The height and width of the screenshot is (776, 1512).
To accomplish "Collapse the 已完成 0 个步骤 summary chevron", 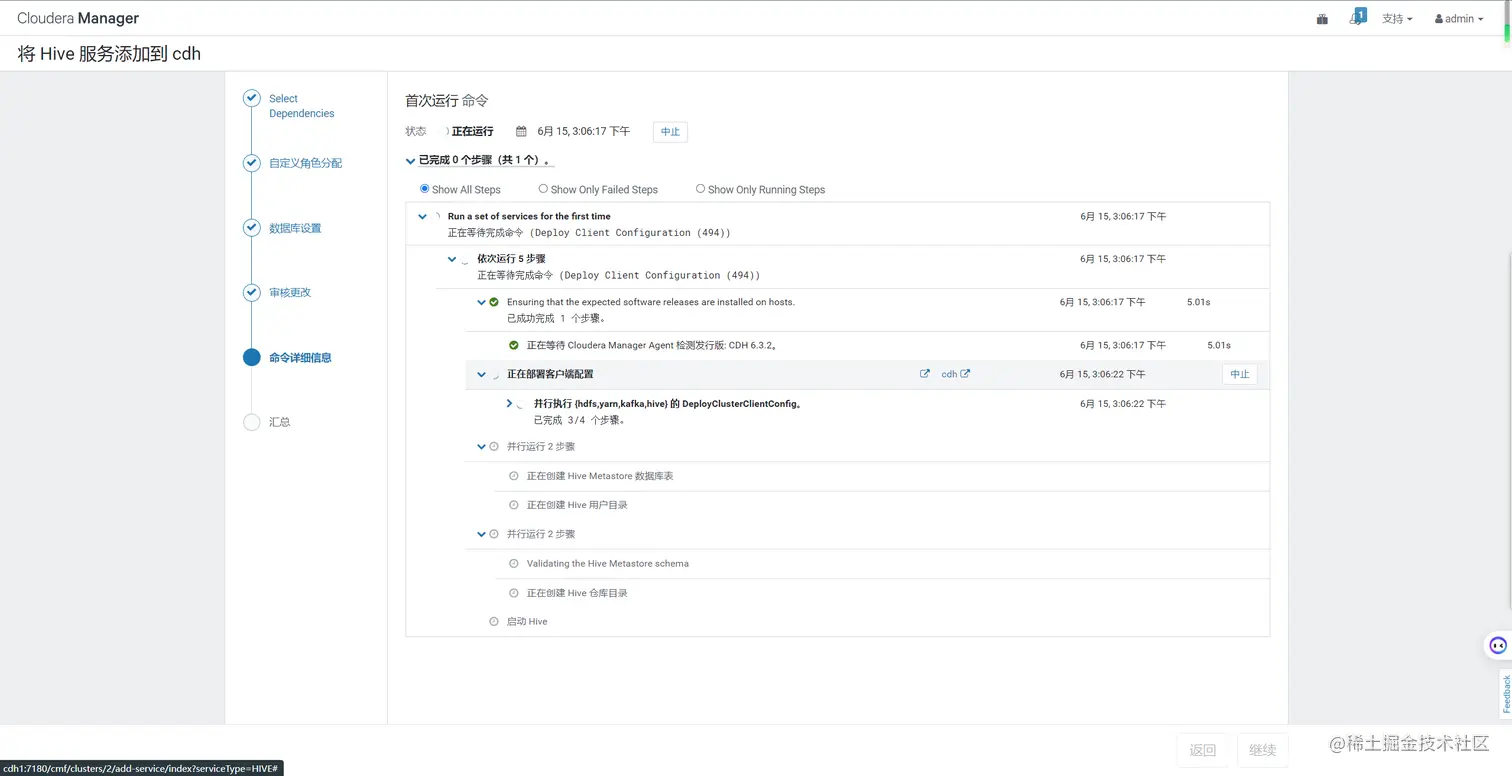I will coord(410,160).
